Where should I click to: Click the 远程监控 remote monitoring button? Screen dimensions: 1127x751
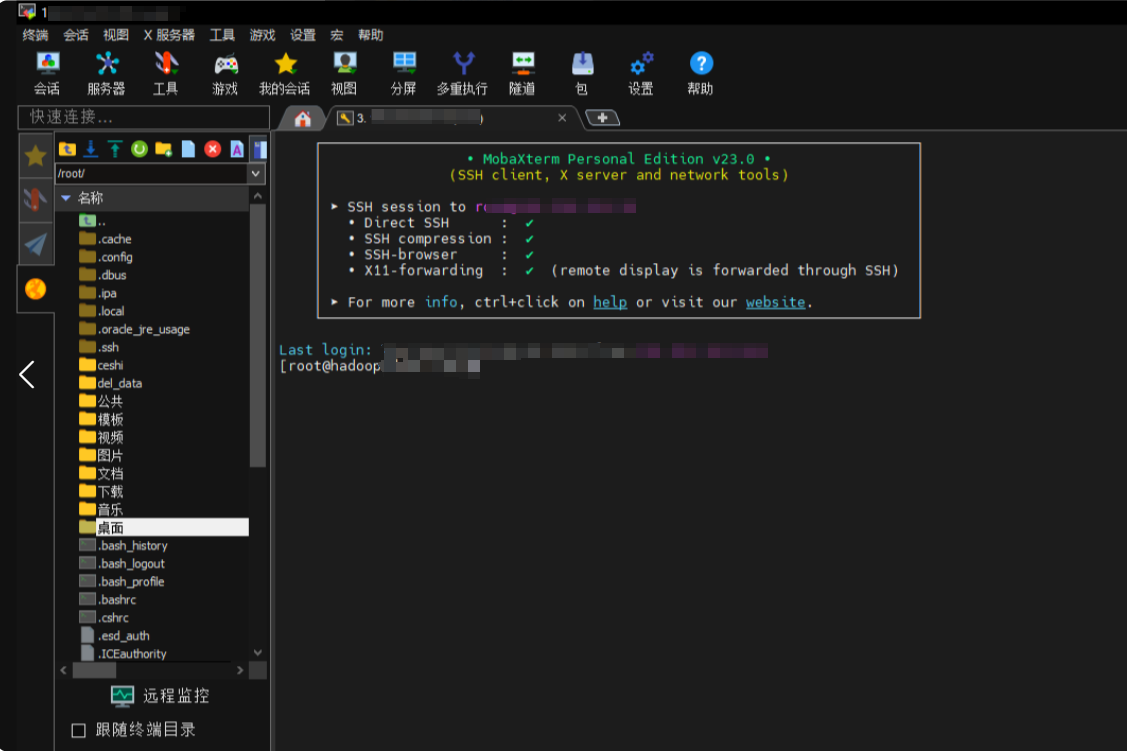[x=160, y=696]
